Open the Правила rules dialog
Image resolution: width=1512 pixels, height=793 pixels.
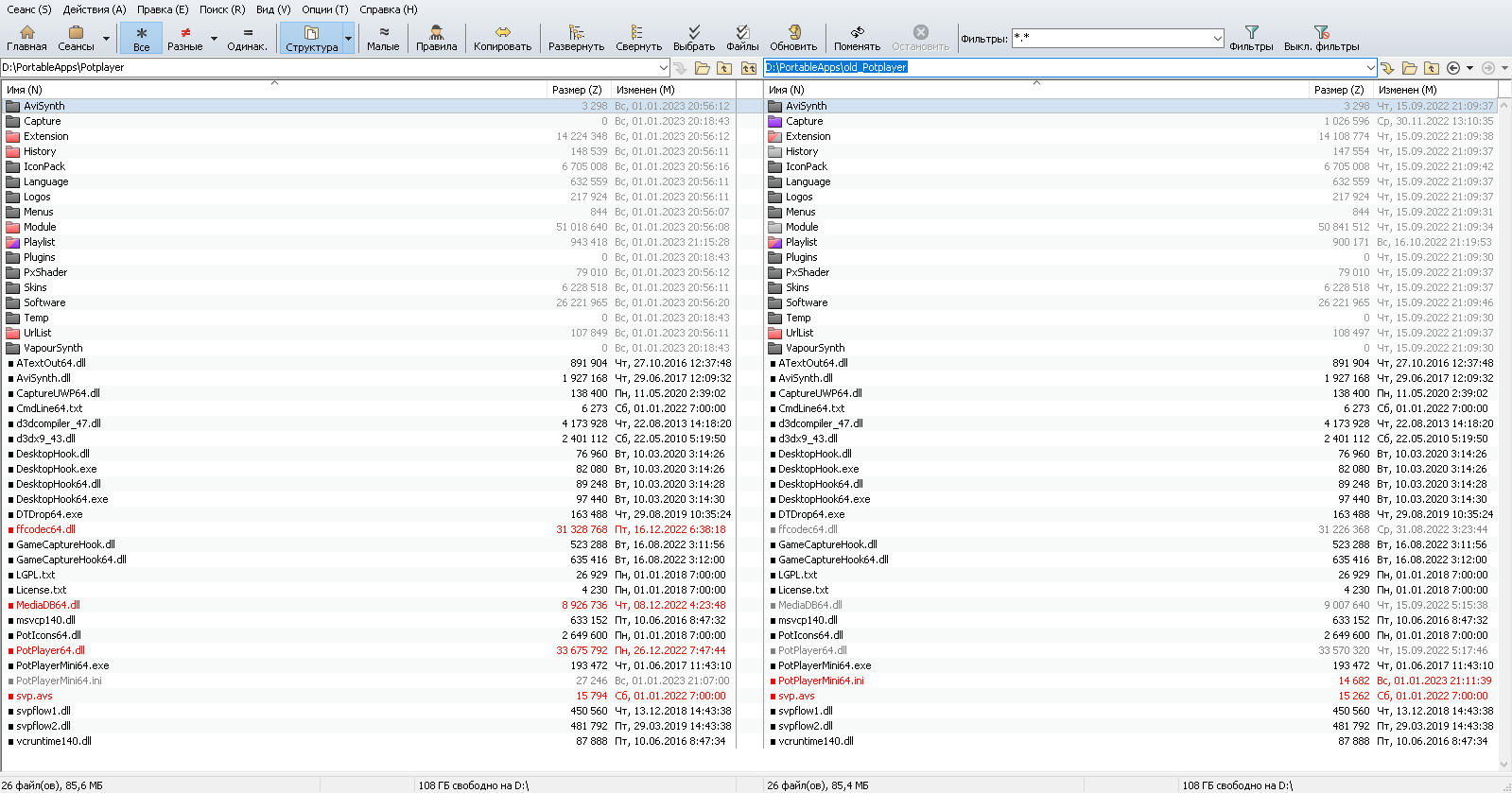pos(436,39)
